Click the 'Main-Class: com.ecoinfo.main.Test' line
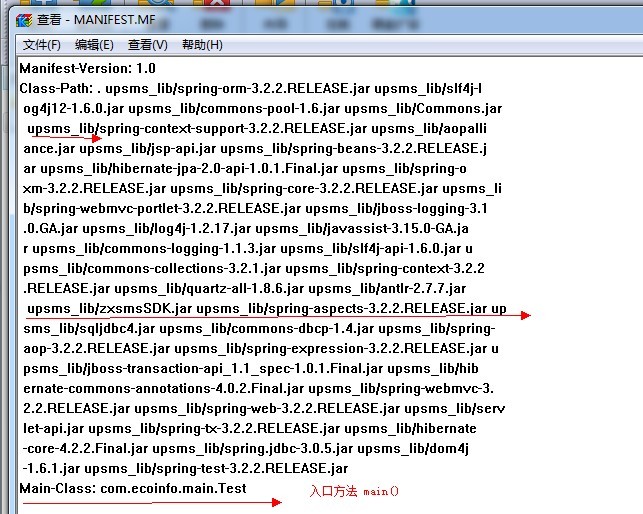 133,489
